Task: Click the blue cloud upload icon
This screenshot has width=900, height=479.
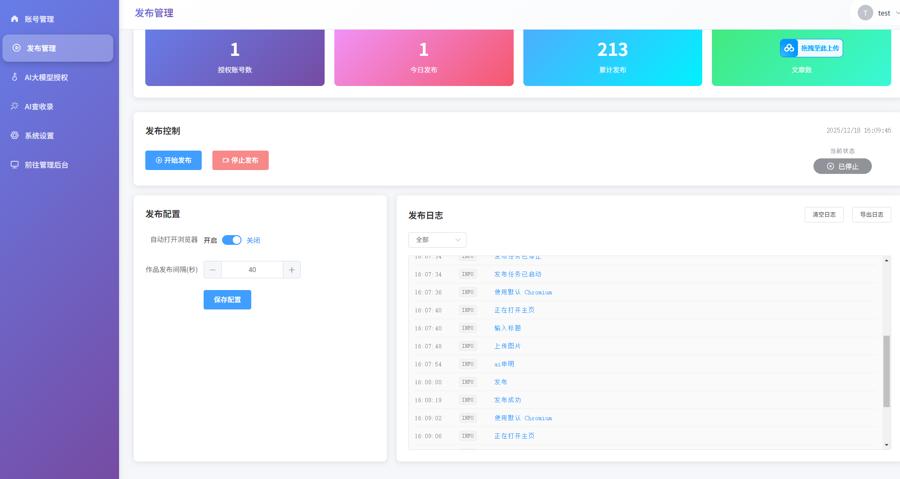Action: [x=789, y=48]
